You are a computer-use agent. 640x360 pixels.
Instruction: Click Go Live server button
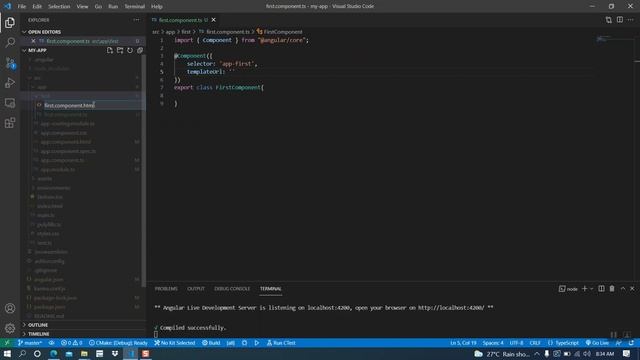coord(597,343)
